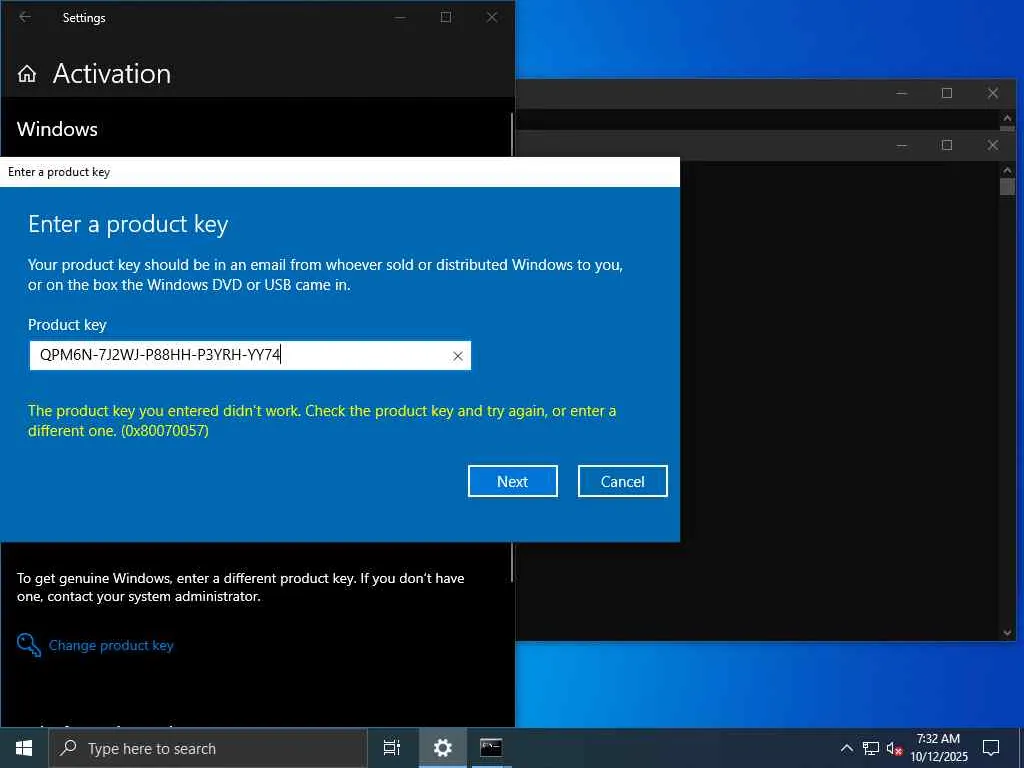Click the 'Windows' section heading
This screenshot has width=1024, height=768.
point(57,129)
